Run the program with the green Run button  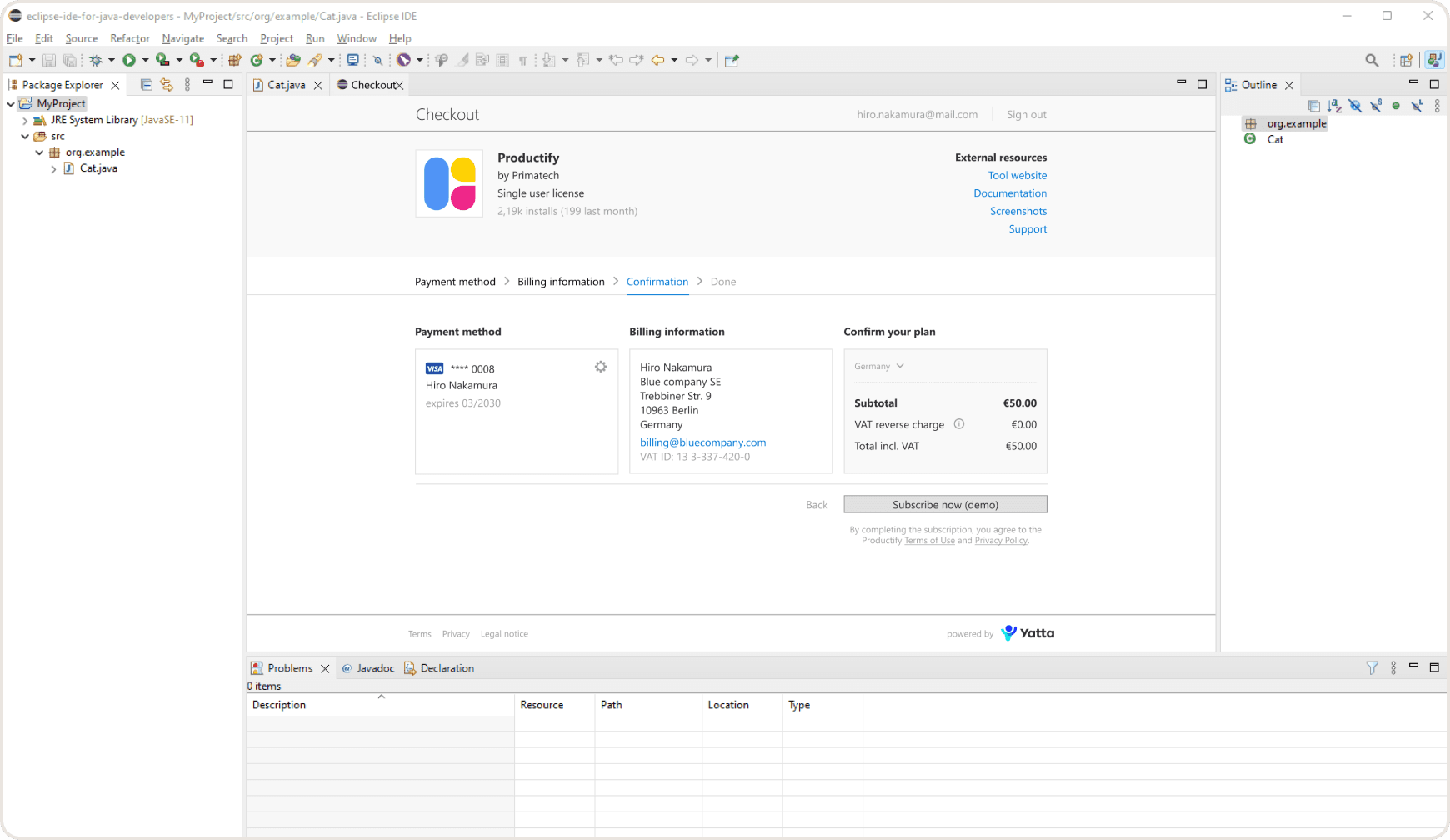click(x=129, y=60)
